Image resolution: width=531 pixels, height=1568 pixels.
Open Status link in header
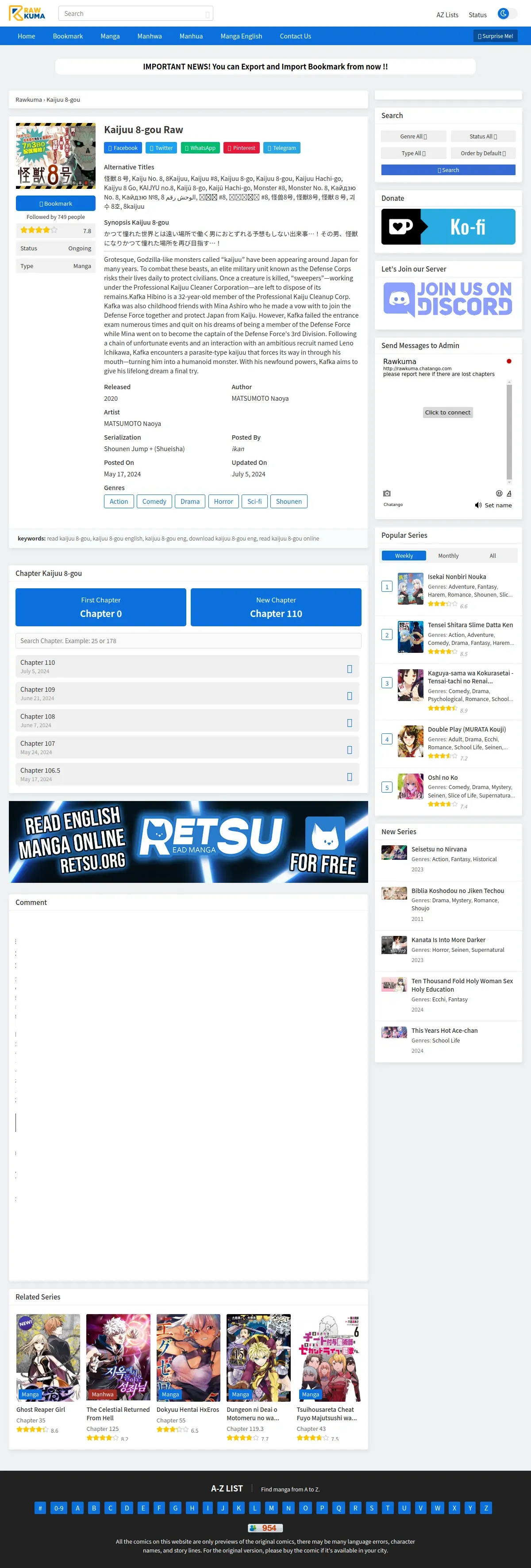(x=477, y=15)
